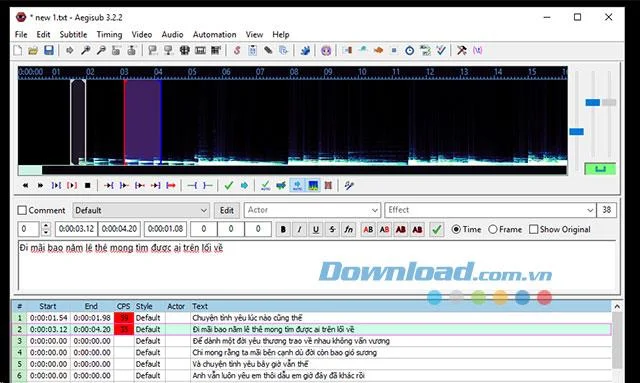This screenshot has width=640, height=383.
Task: Select row 4 starting 'Chỉ mong rằng'
Action: click(x=312, y=352)
